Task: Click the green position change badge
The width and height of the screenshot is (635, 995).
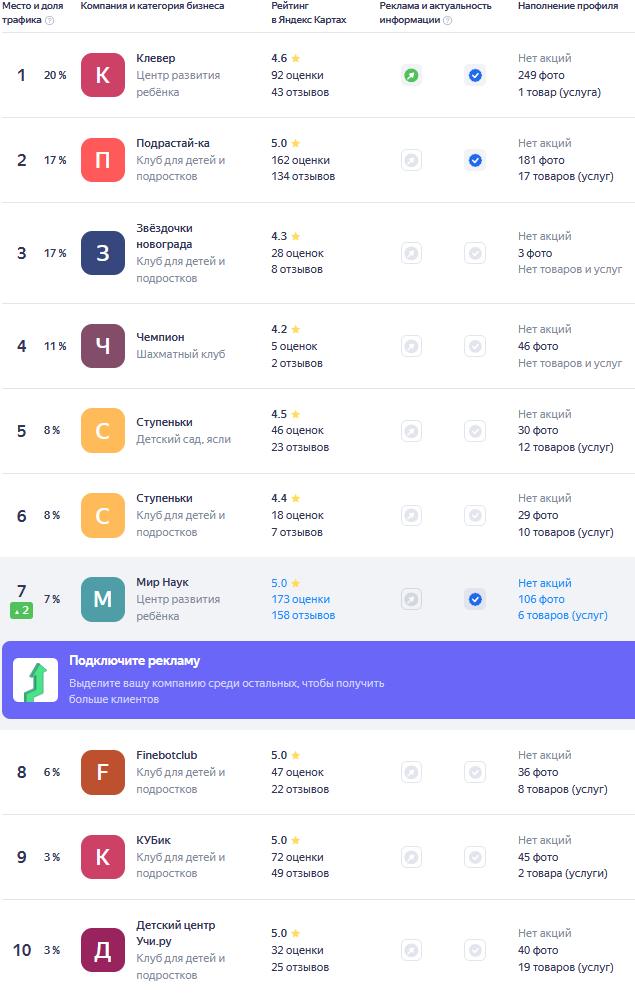Action: 22,610
